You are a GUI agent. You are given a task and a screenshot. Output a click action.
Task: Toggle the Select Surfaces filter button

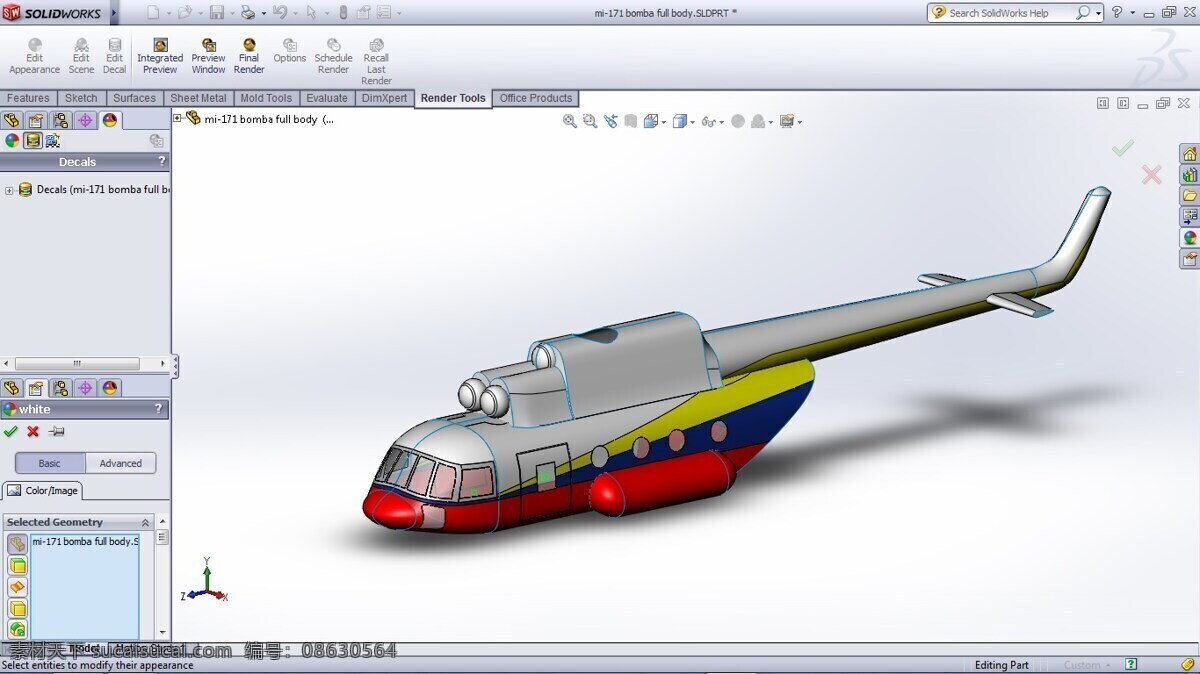point(18,587)
